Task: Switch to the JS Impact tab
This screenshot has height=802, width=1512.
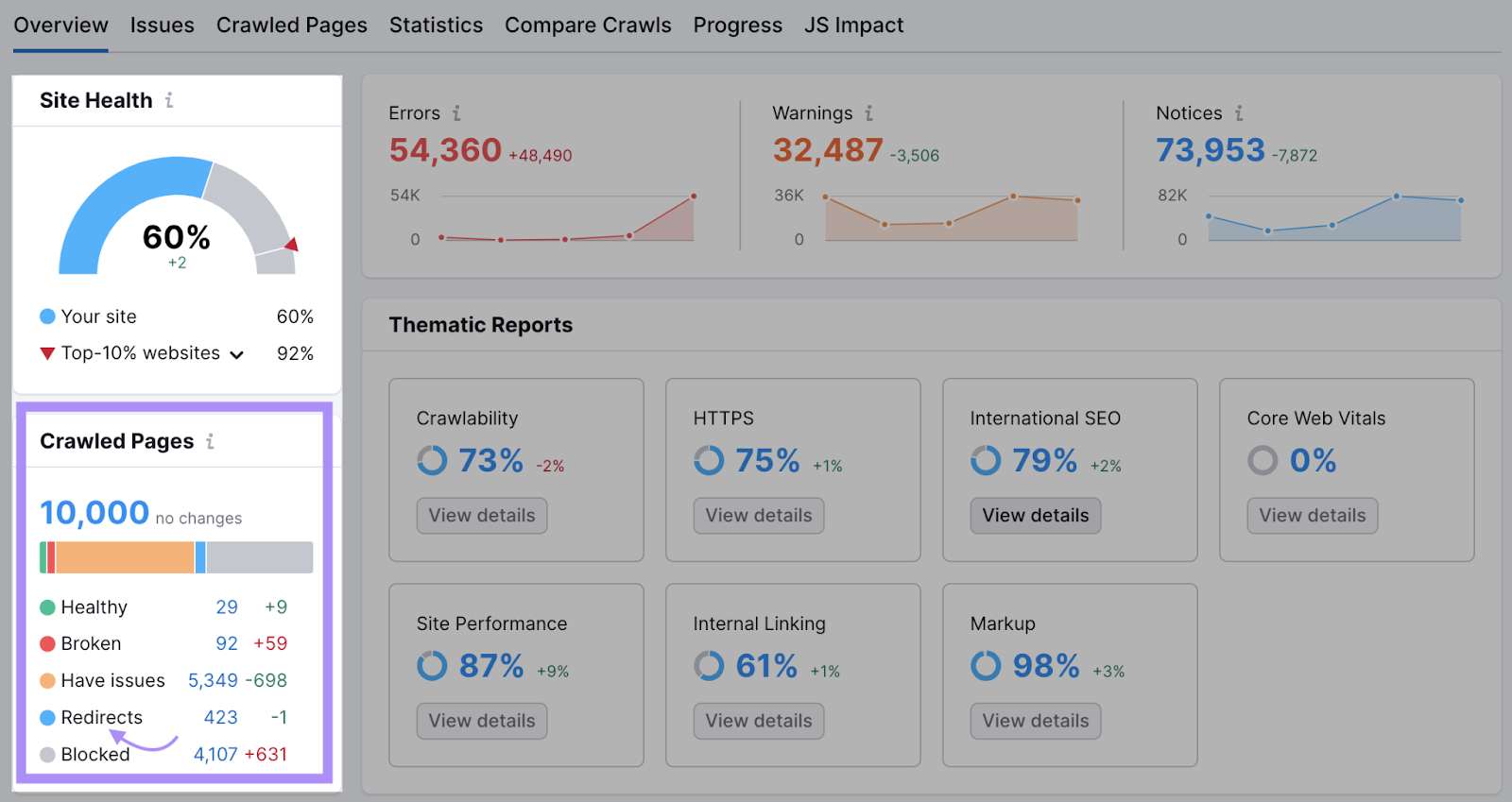Action: tap(853, 25)
